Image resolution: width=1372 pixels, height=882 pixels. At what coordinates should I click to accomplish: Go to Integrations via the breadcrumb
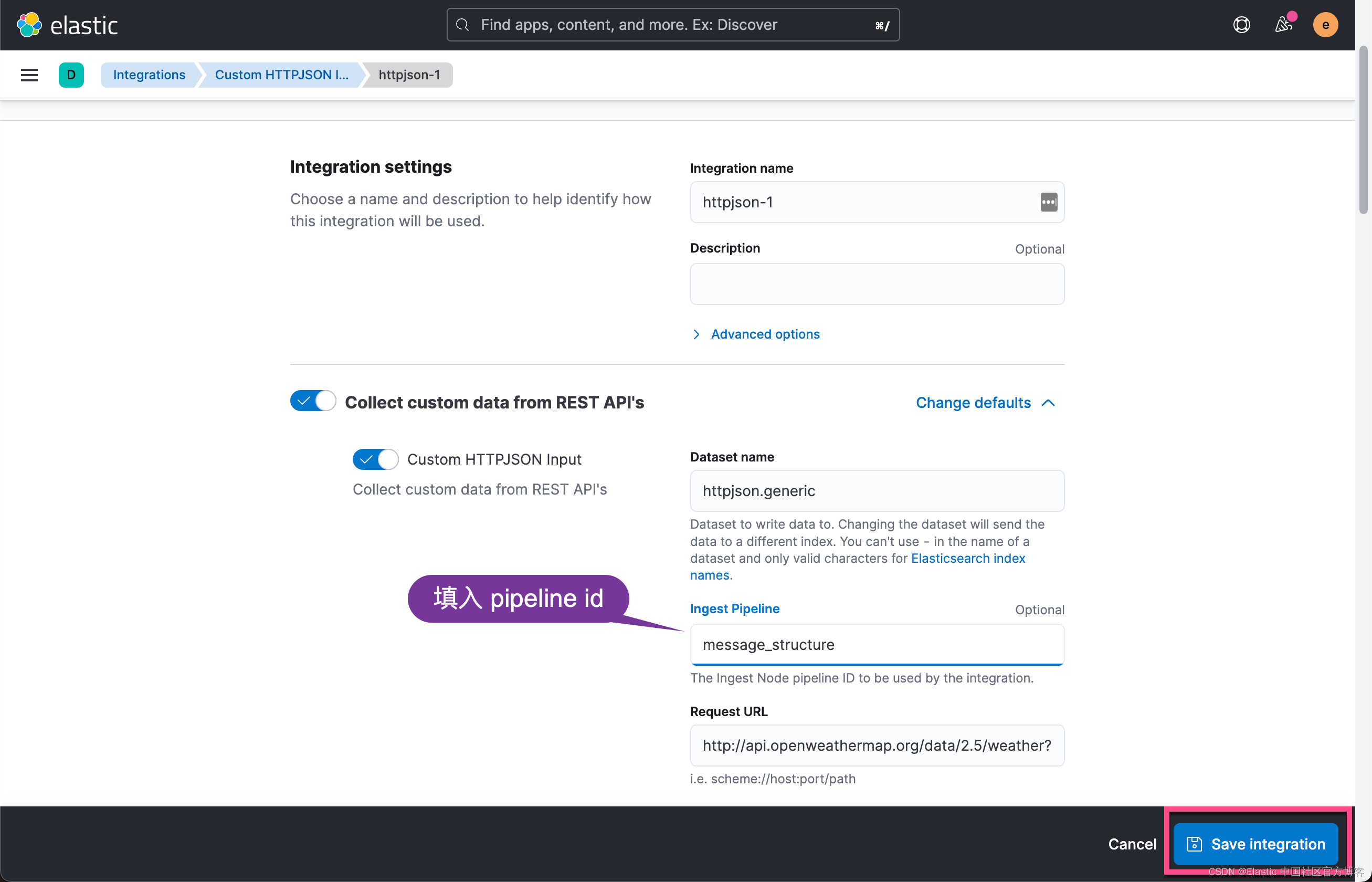pos(149,75)
